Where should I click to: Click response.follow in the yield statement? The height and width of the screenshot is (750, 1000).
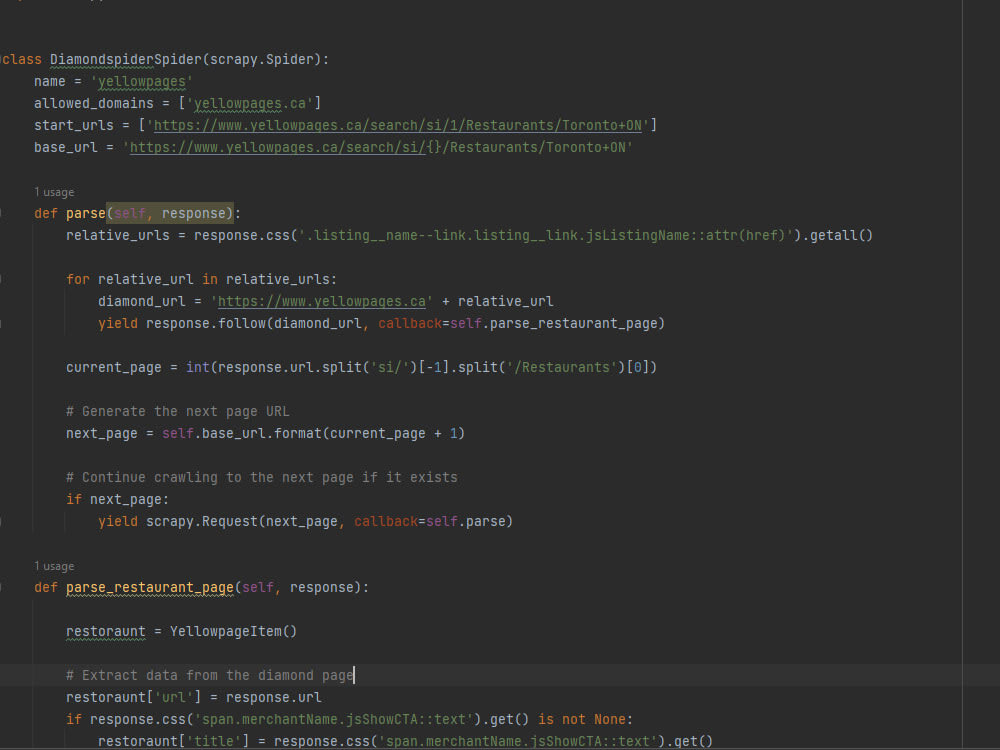(205, 323)
